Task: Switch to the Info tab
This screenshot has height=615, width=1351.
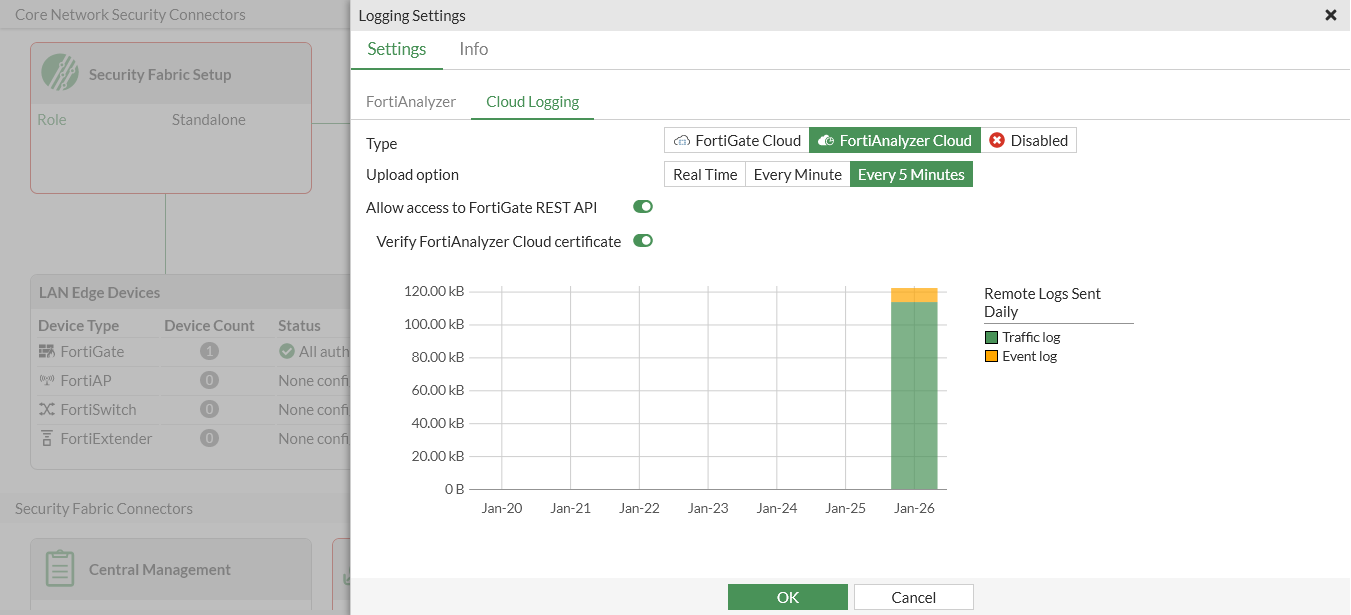Action: (473, 48)
